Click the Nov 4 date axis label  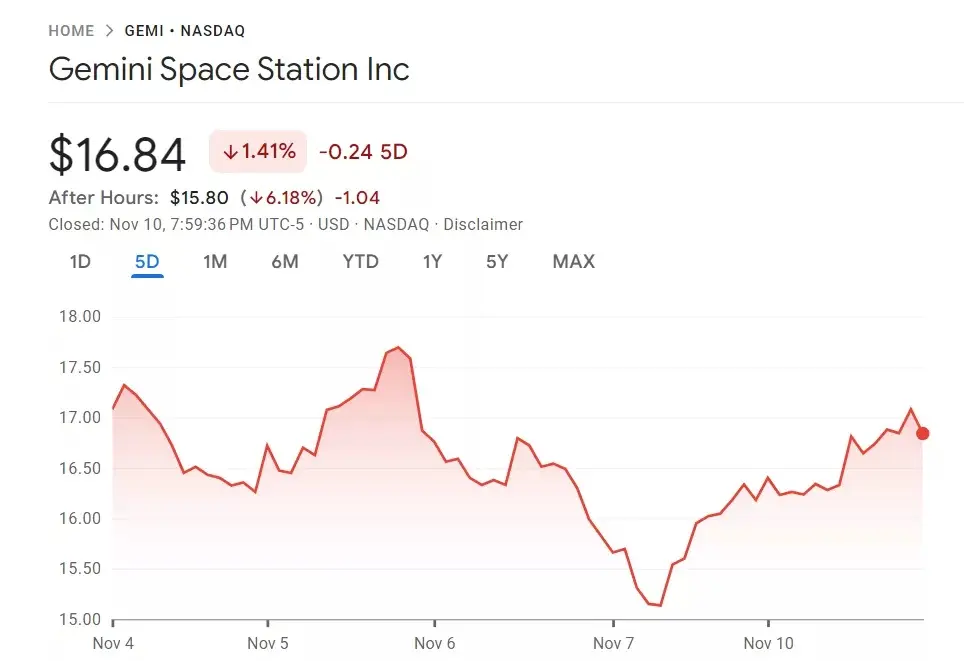113,643
